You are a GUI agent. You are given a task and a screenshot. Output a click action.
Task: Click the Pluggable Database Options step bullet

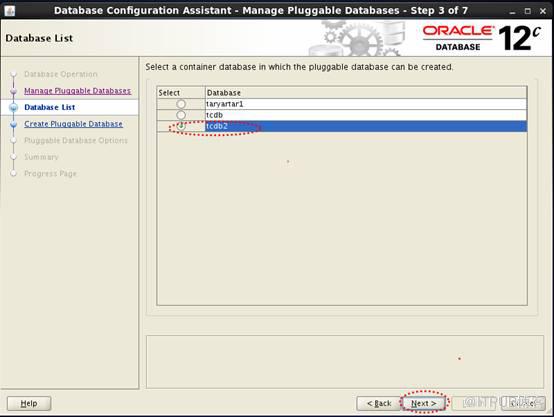[x=14, y=141]
